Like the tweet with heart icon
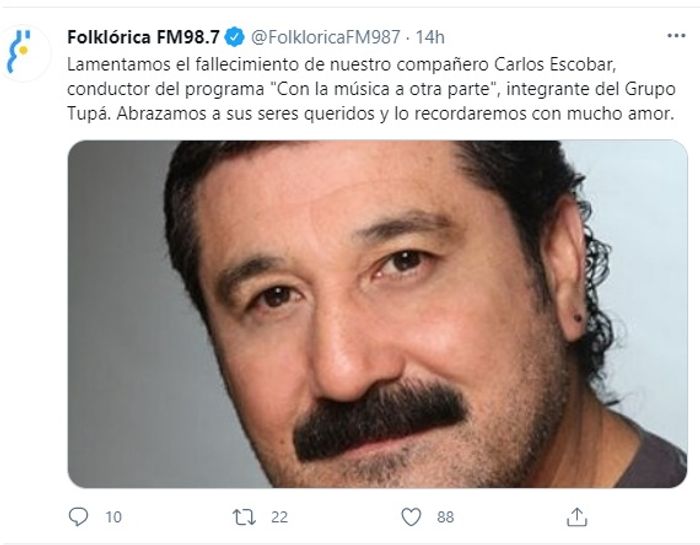The image size is (700, 545). point(411,517)
